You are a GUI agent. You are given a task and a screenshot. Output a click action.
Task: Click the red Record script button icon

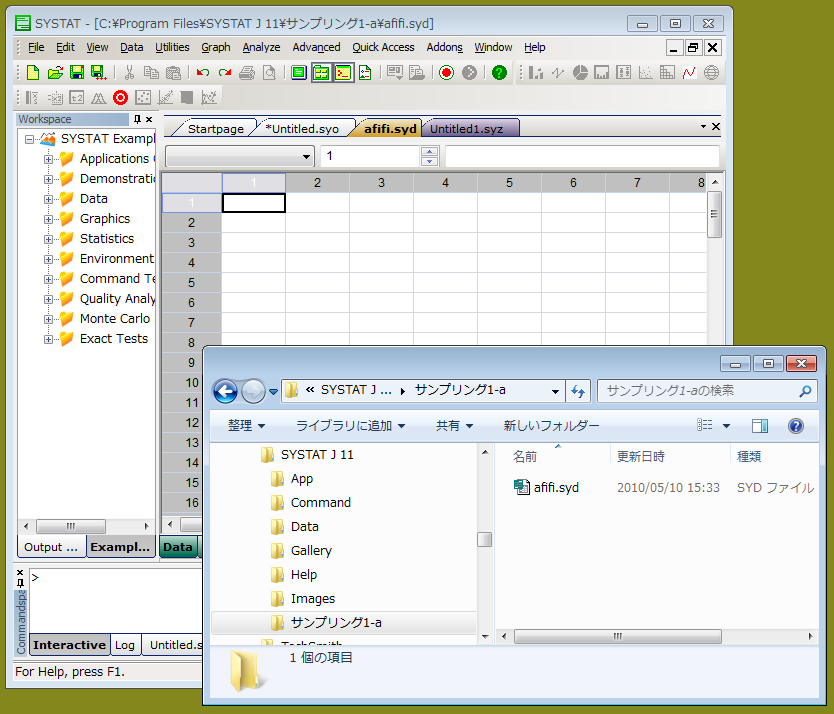pos(446,72)
